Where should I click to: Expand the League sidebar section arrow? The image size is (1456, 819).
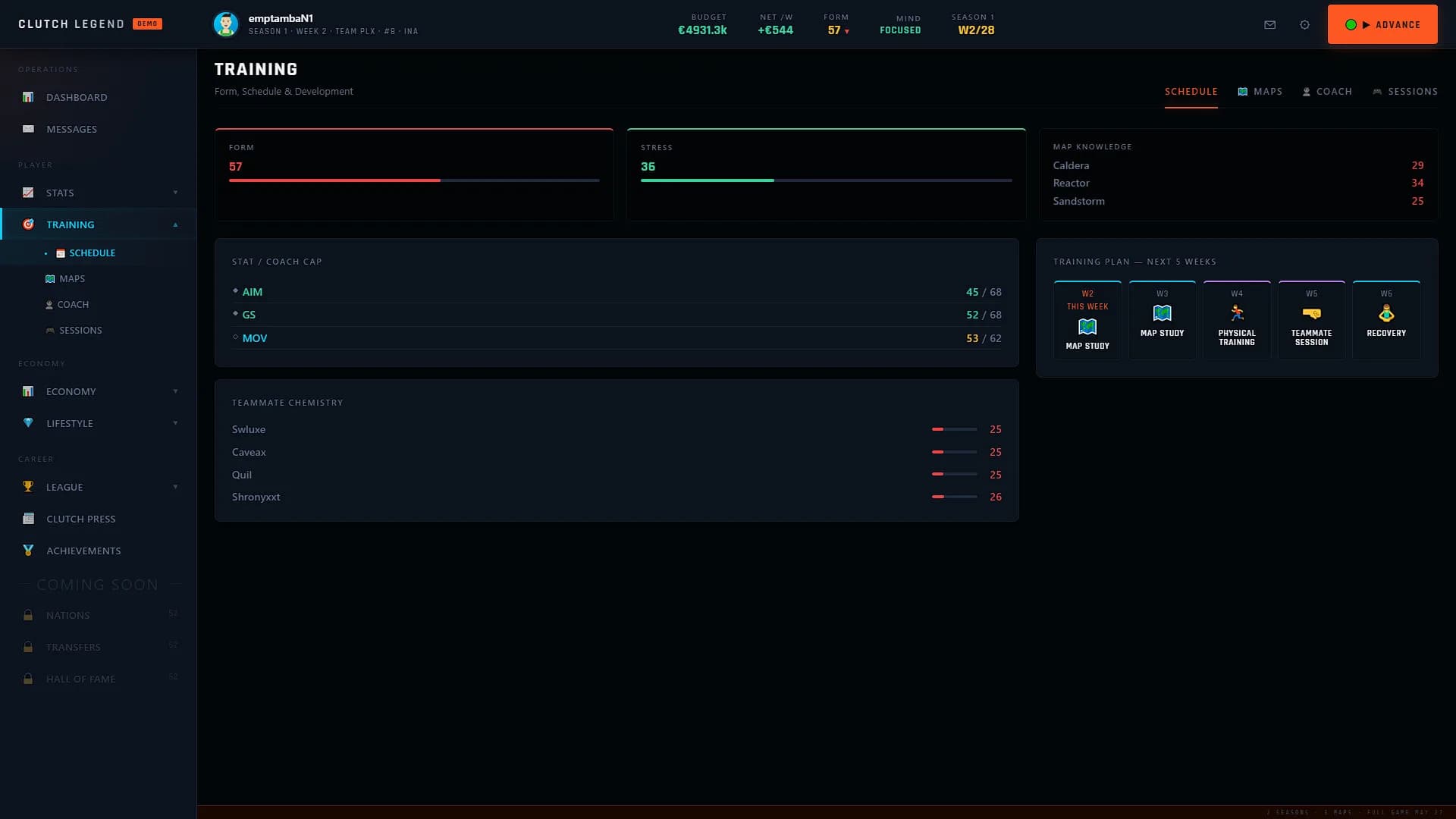[175, 487]
